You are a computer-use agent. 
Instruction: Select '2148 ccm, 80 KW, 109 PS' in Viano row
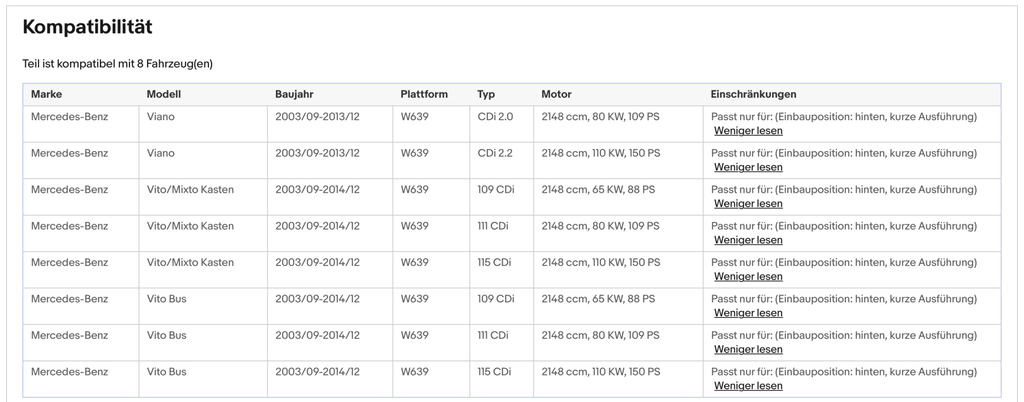coord(600,117)
